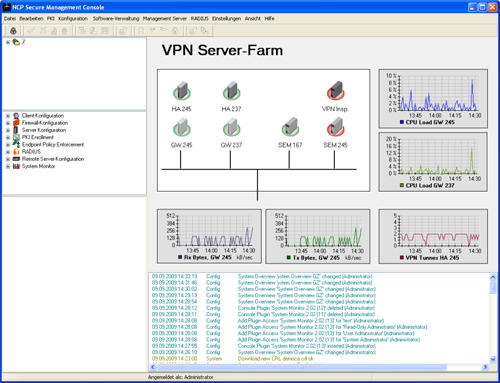Open the Konfiguration menu
The height and width of the screenshot is (383, 500).
click(73, 19)
